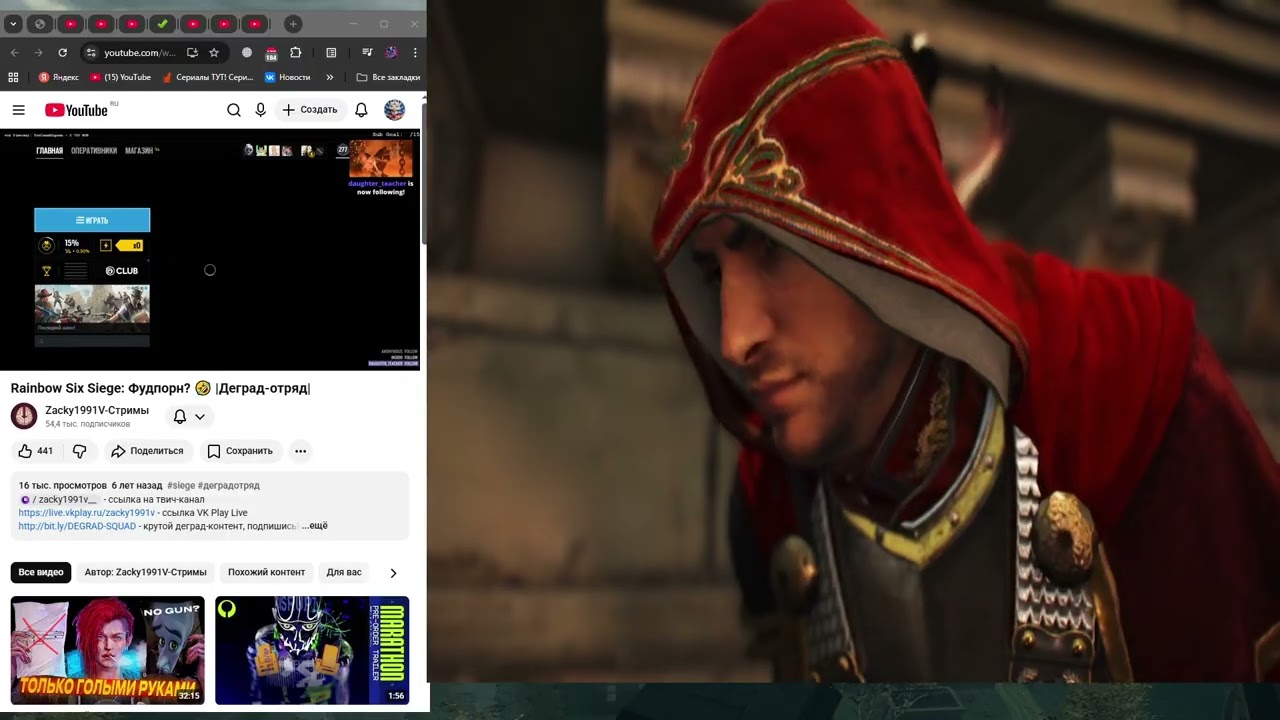This screenshot has width=1280, height=720.
Task: Open the calendar extension showing 184
Action: (271, 53)
